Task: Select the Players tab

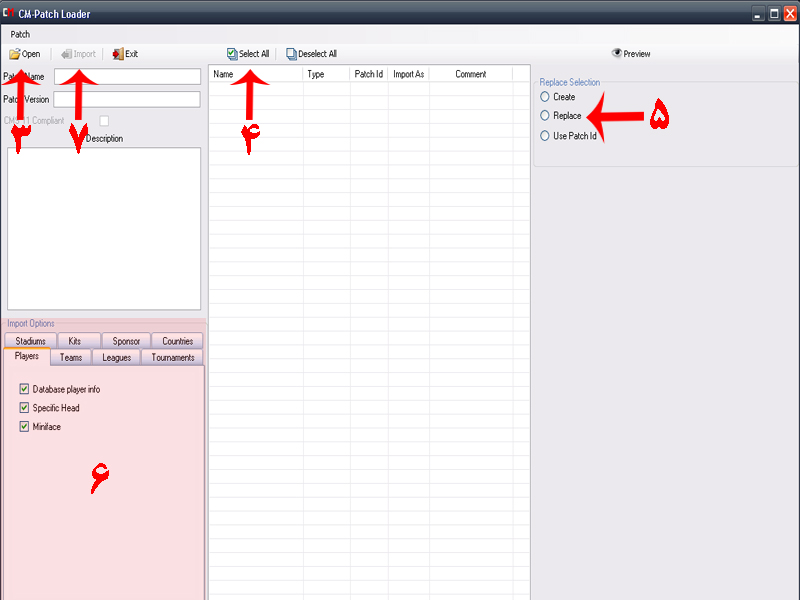Action: coord(27,356)
